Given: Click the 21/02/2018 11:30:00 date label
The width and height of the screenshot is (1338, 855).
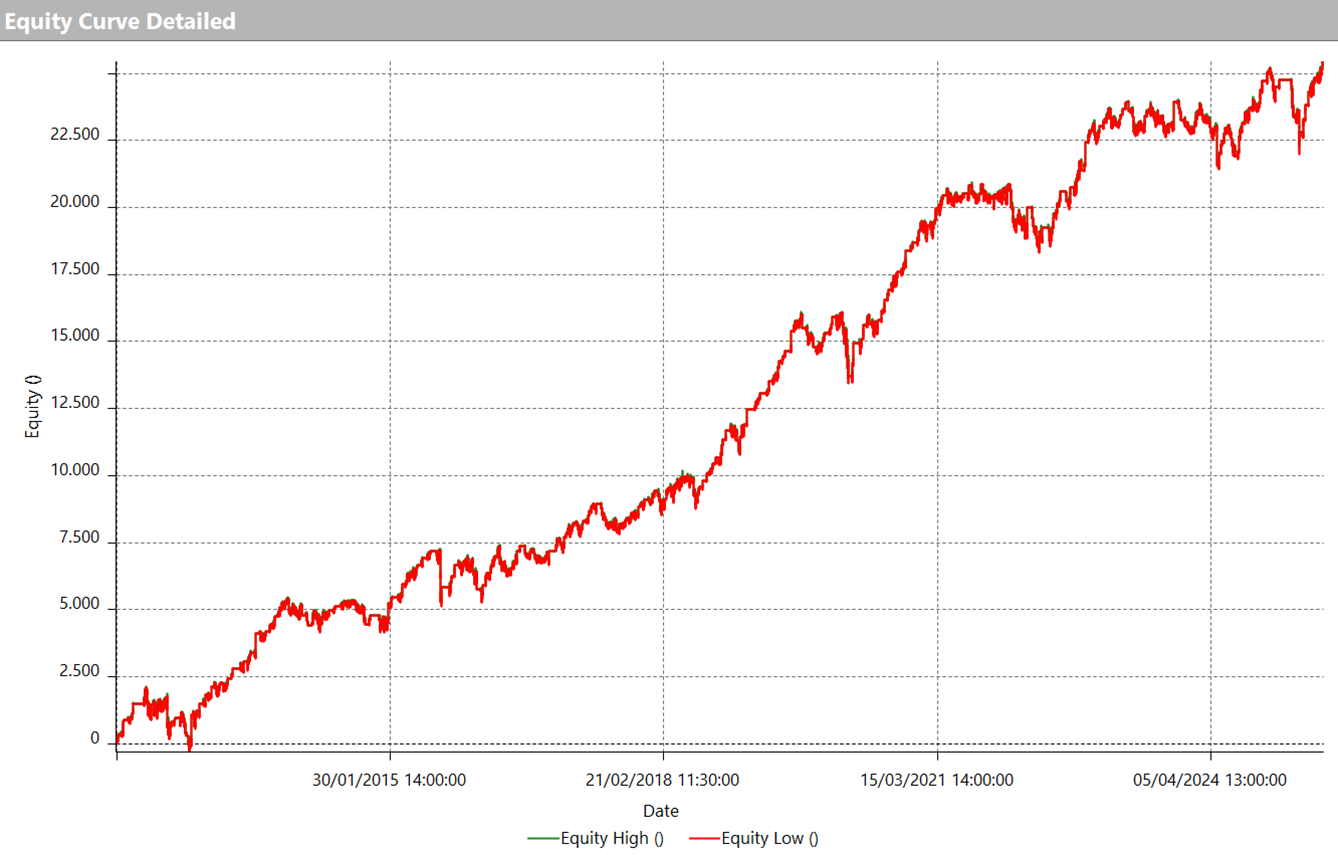Looking at the screenshot, I should pos(662,780).
